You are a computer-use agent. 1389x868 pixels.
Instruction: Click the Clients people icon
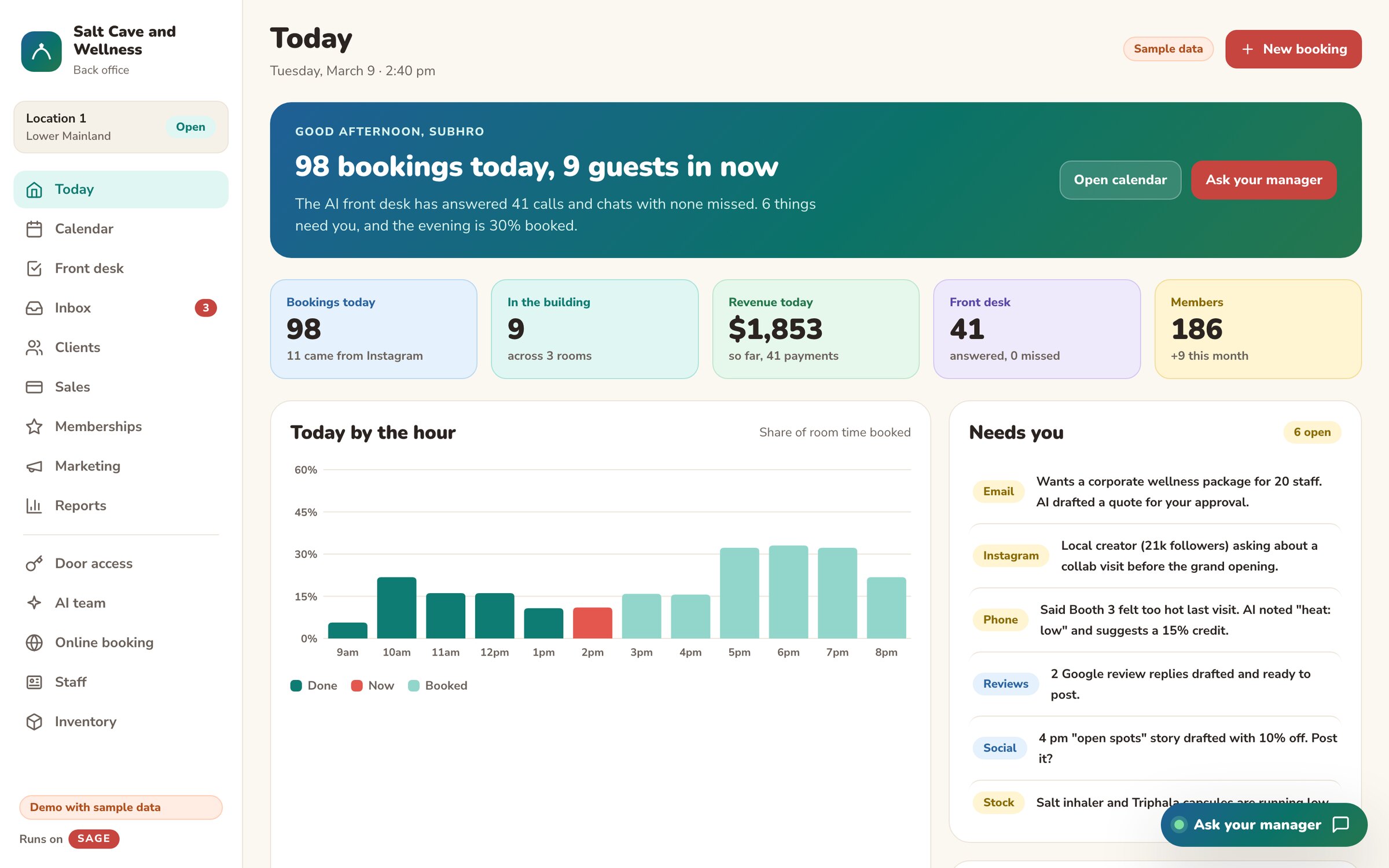point(34,347)
